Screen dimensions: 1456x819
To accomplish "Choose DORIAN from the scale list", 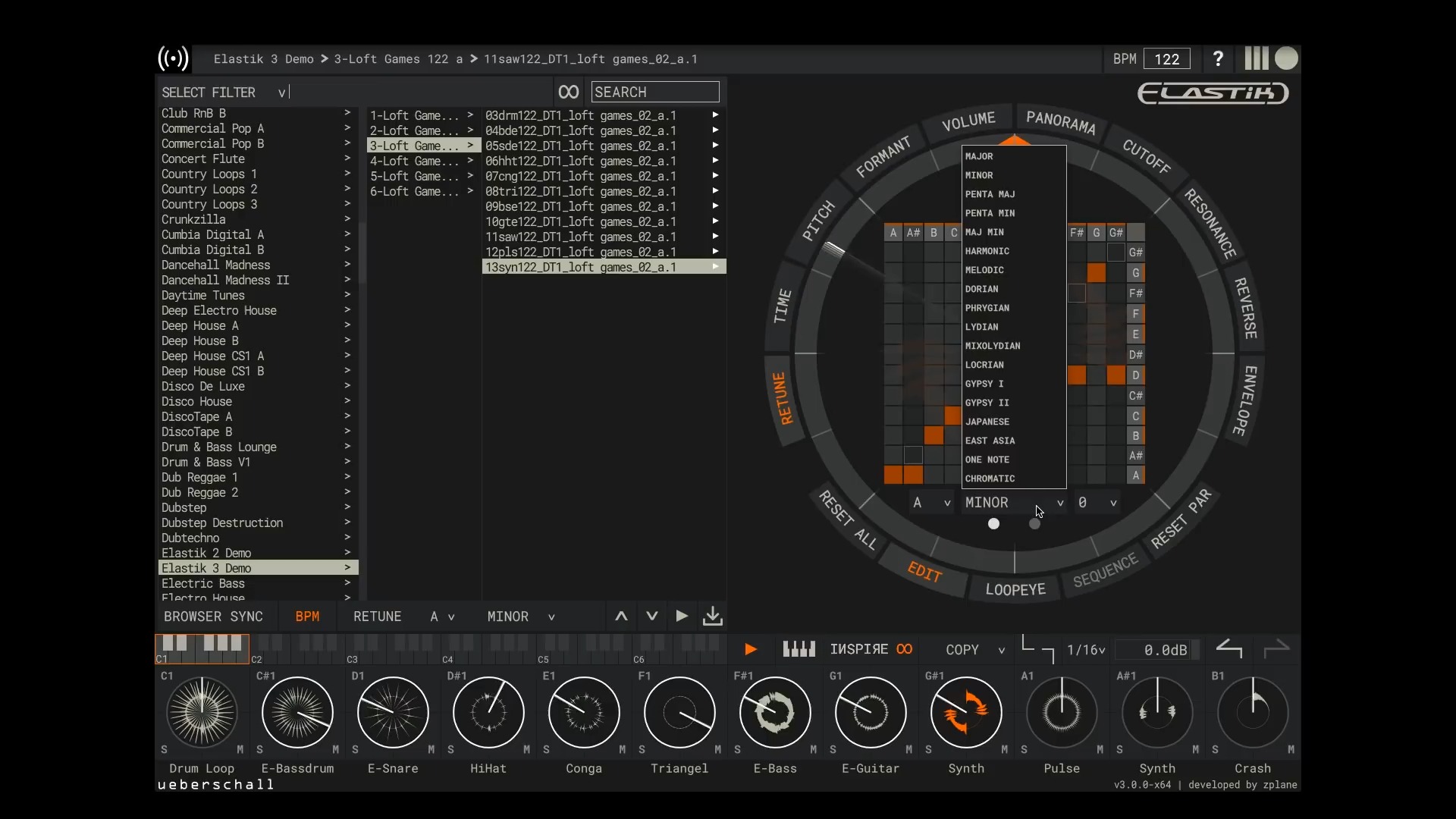I will click(x=1014, y=289).
